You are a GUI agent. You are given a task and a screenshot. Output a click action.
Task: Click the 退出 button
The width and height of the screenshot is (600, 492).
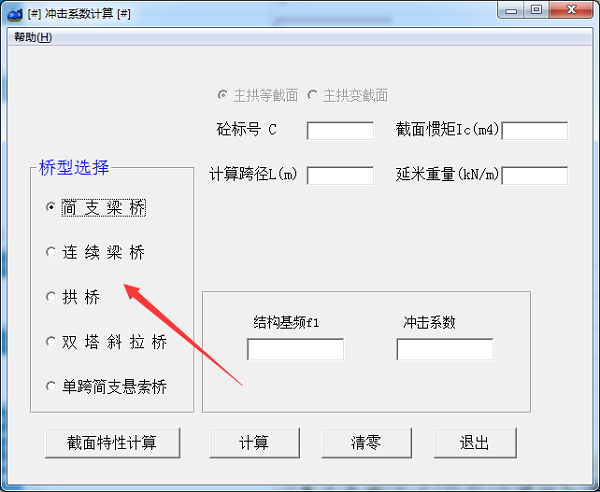coord(475,443)
